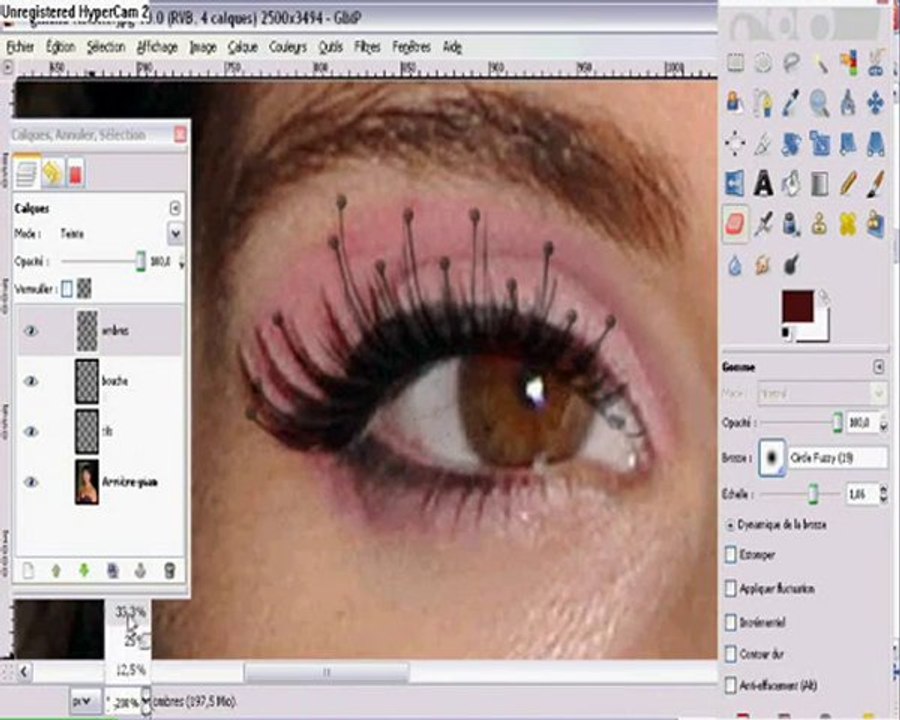Screen dimensions: 900x720
Task: Choose the Move tool
Action: [x=875, y=103]
